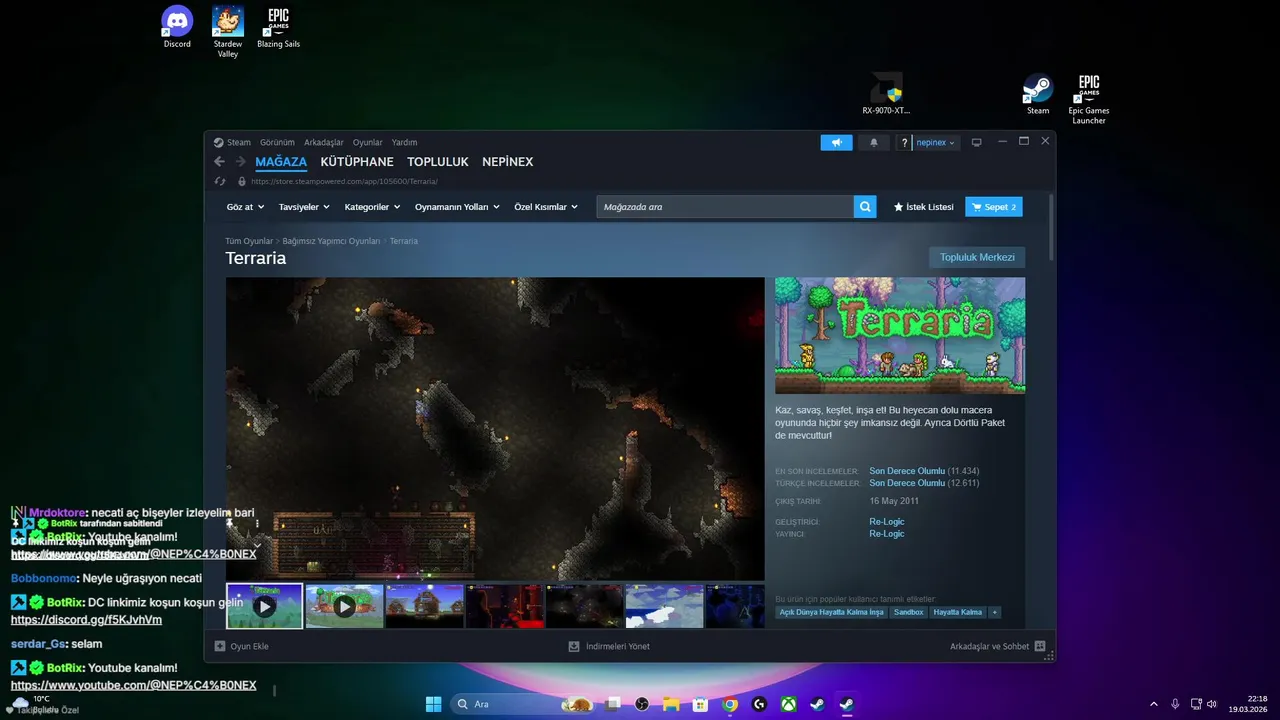Image resolution: width=1280 pixels, height=720 pixels.
Task: Click Oyun Ekle at bottom left
Action: 242,646
